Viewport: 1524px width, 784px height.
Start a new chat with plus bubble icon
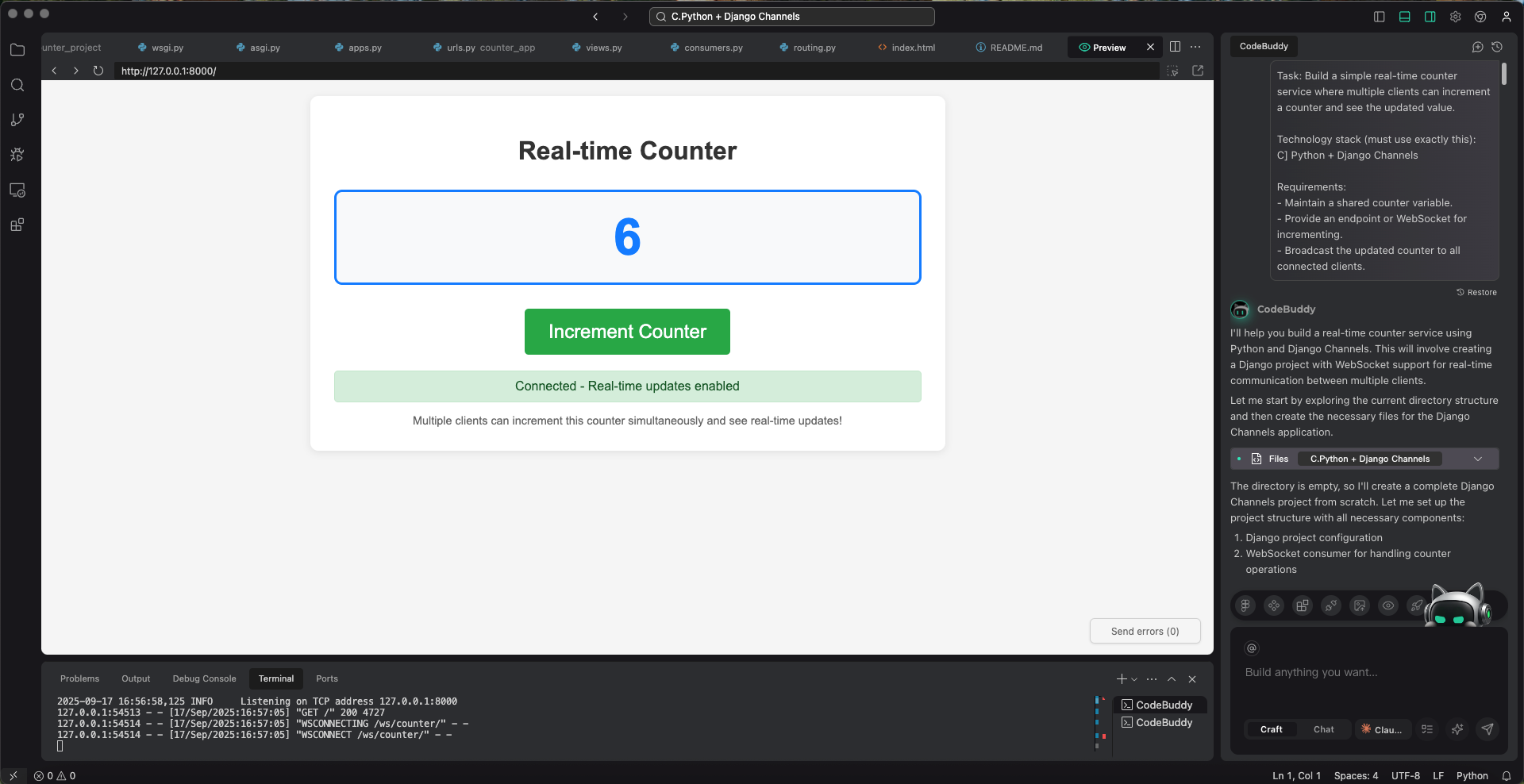tap(1477, 47)
